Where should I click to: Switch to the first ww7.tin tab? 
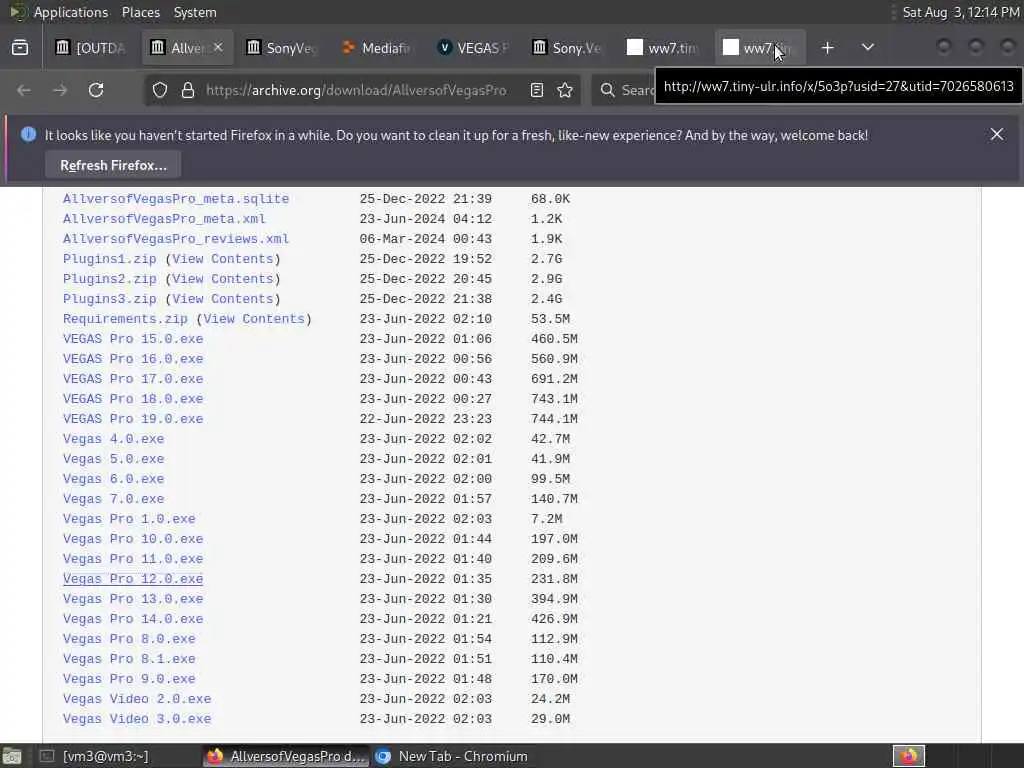tap(663, 48)
